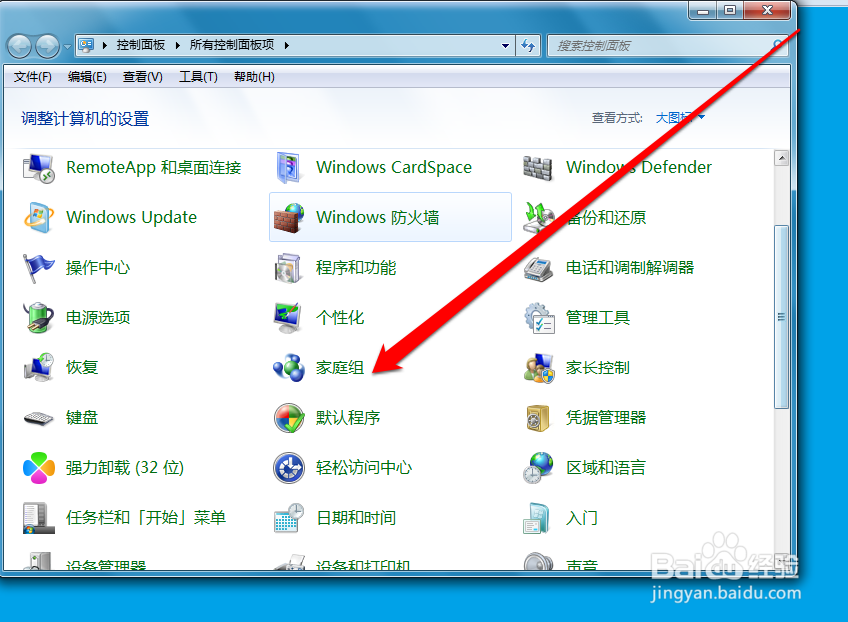This screenshot has height=622, width=848.
Task: Open 强力卸载 (32 位) icon
Action: tap(38, 468)
